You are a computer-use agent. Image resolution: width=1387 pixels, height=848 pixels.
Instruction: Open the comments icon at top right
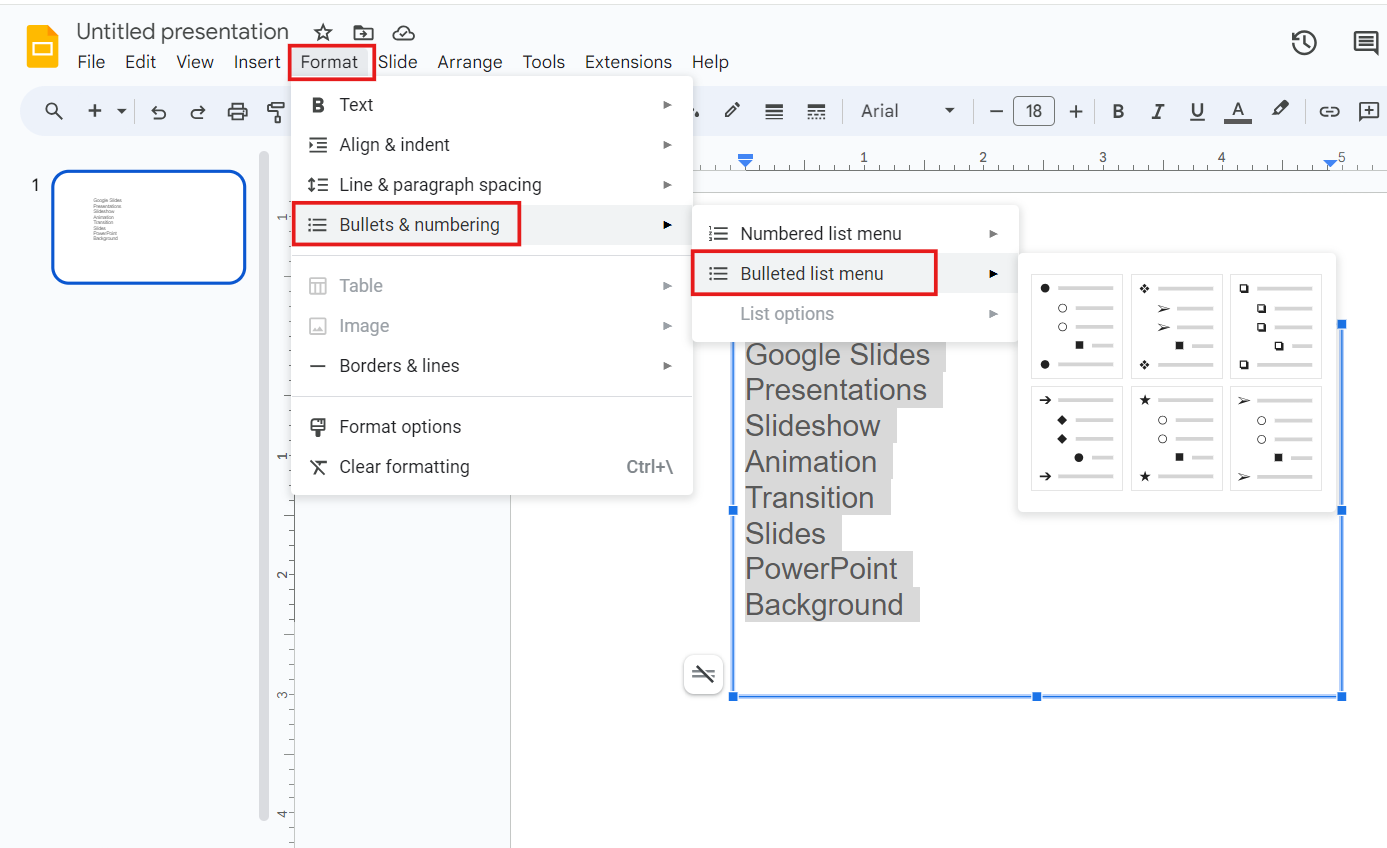(1366, 42)
